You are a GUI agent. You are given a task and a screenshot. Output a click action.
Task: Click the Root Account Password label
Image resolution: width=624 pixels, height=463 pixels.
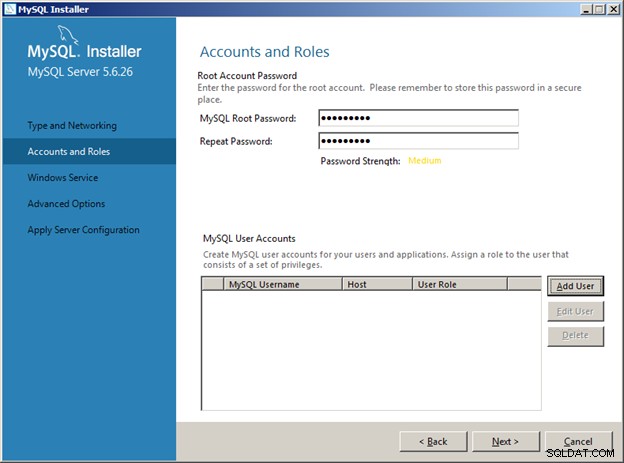pos(247,76)
